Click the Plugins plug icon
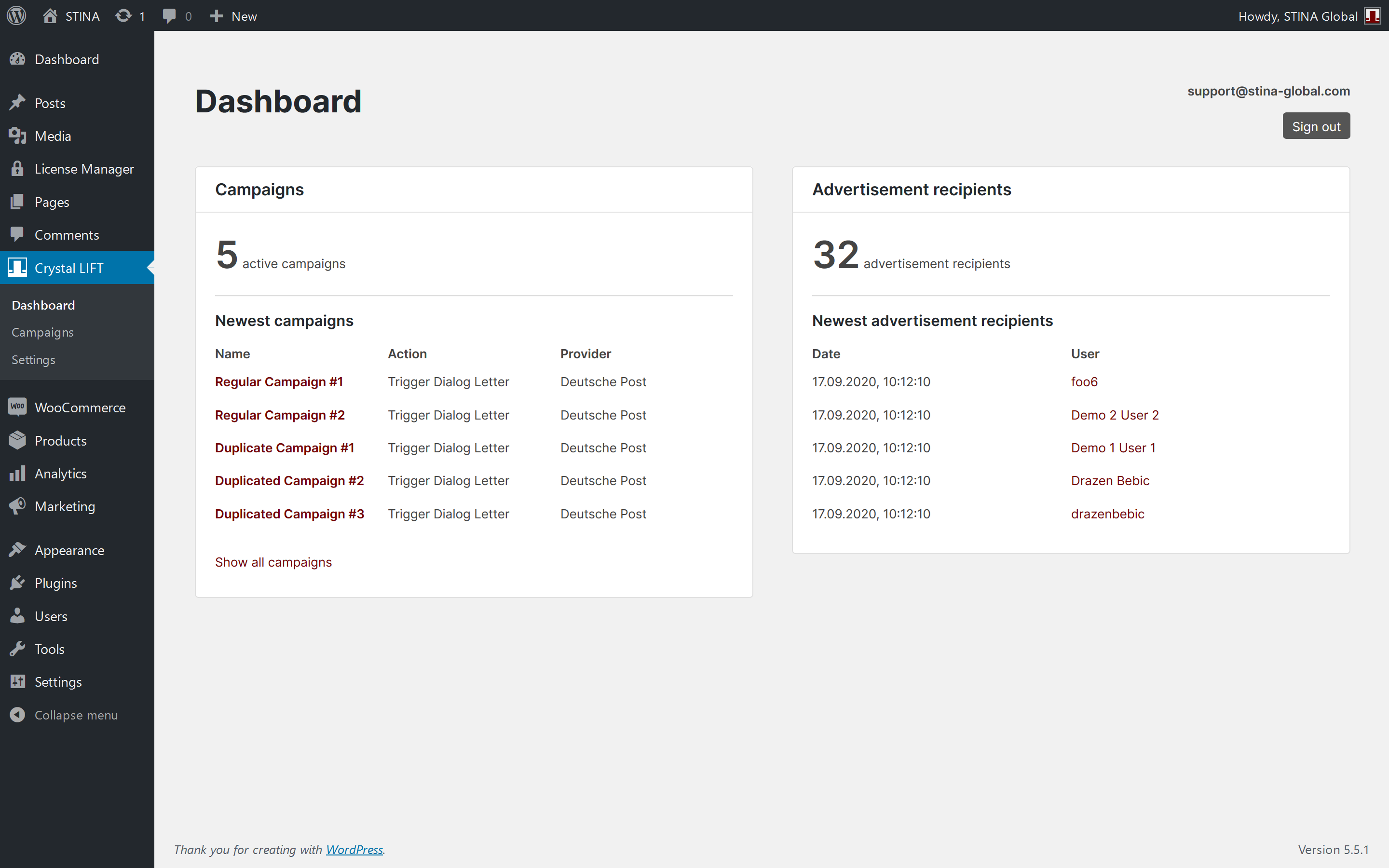Screen dimensions: 1389x868 (x=17, y=583)
